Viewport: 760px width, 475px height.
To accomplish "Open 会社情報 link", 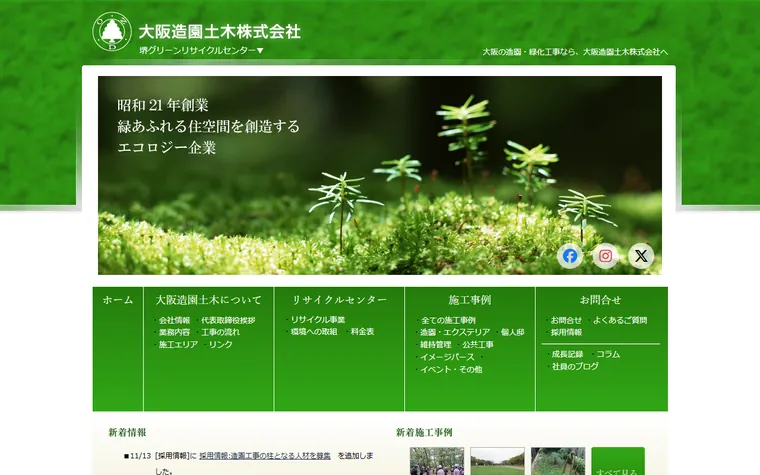I will point(174,320).
